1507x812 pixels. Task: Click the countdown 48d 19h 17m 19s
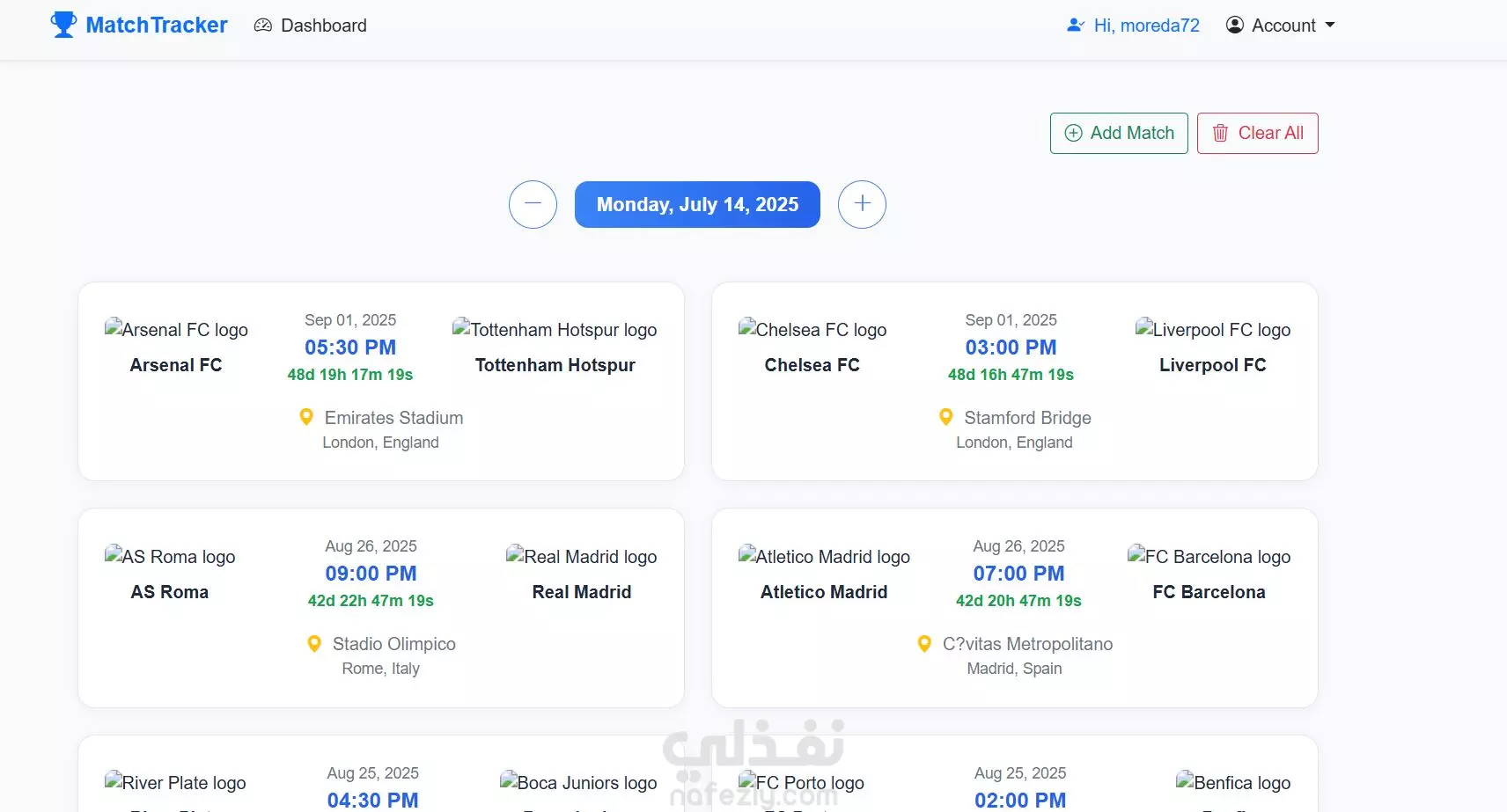click(350, 375)
